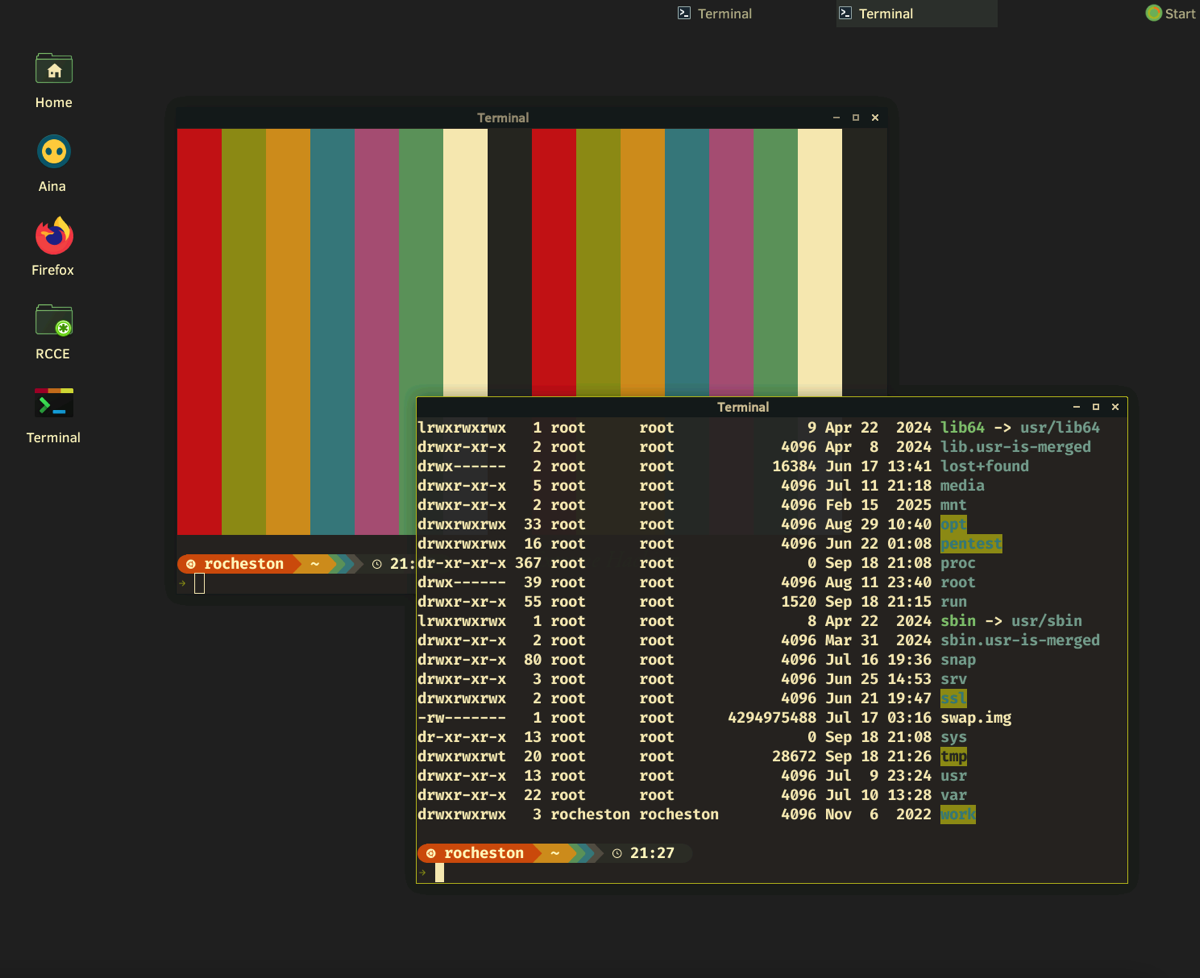Click the highlighted pentest directory name
Viewport: 1200px width, 978px height.
[970, 544]
